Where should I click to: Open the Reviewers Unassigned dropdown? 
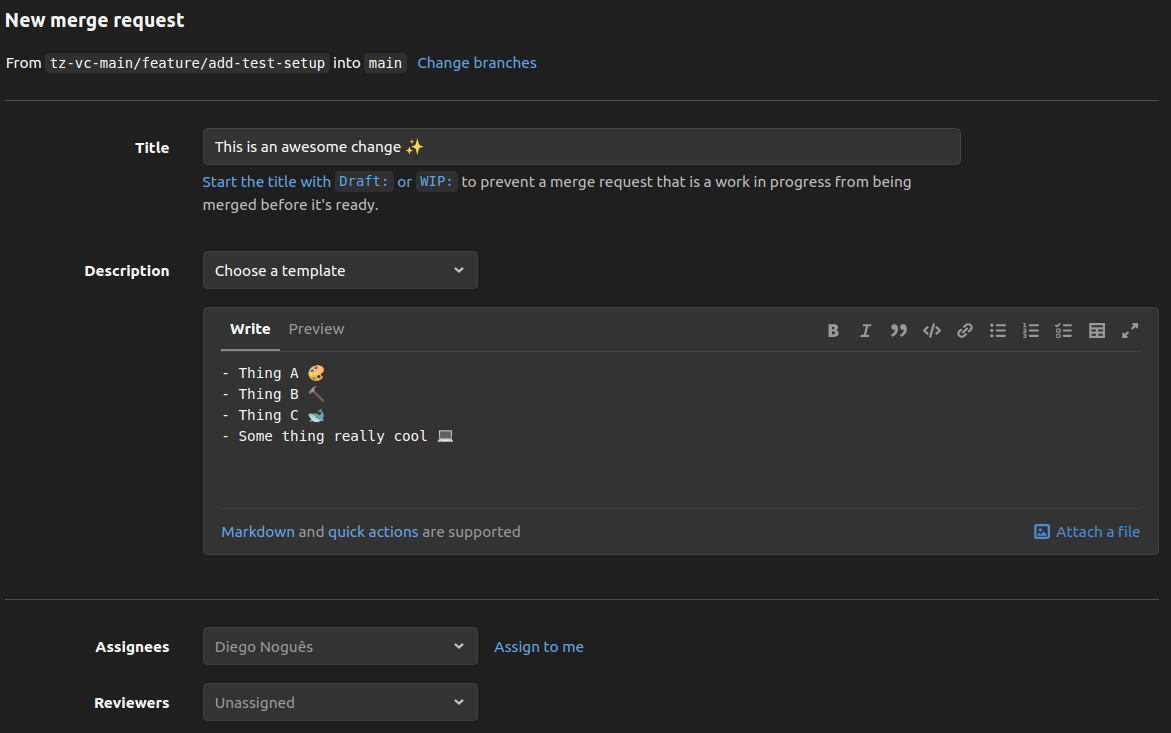[x=340, y=702]
